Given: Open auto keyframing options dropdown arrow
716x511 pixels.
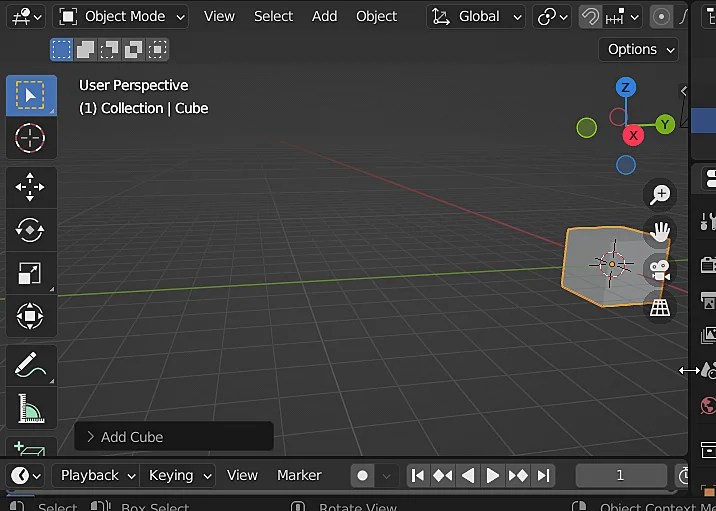Looking at the screenshot, I should (x=386, y=476).
